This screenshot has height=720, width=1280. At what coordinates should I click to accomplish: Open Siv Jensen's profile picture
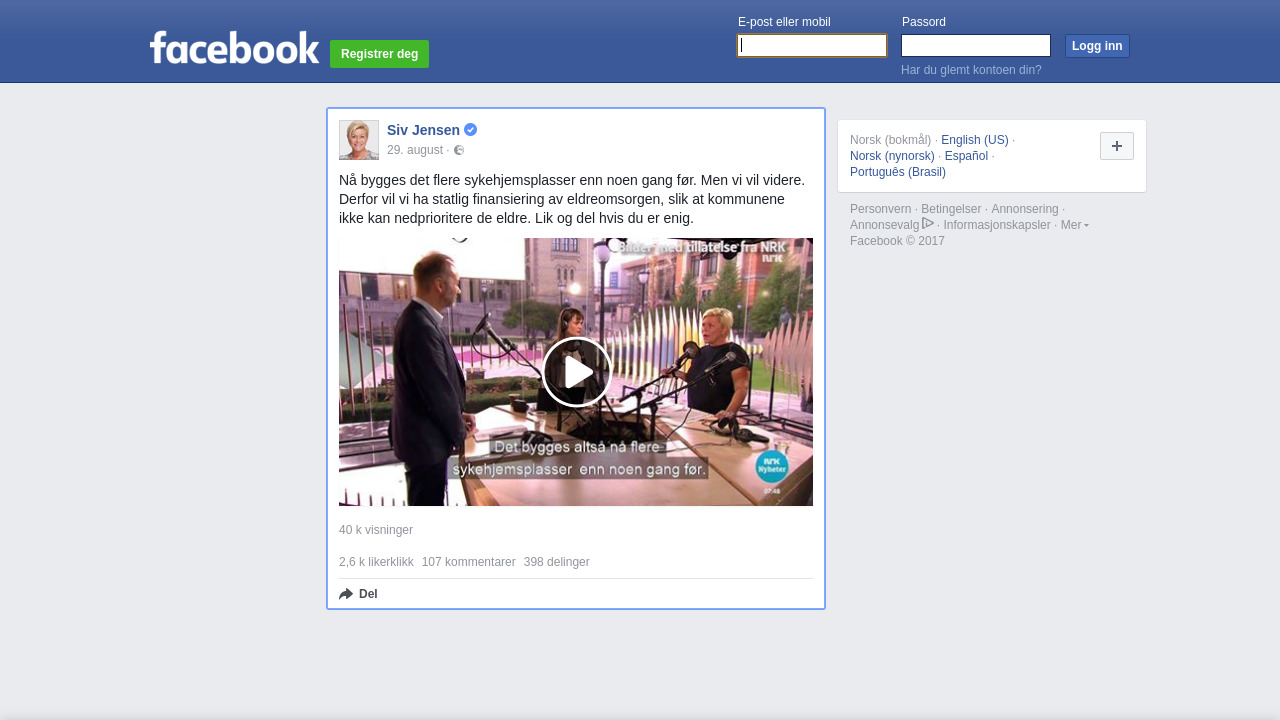coord(359,140)
